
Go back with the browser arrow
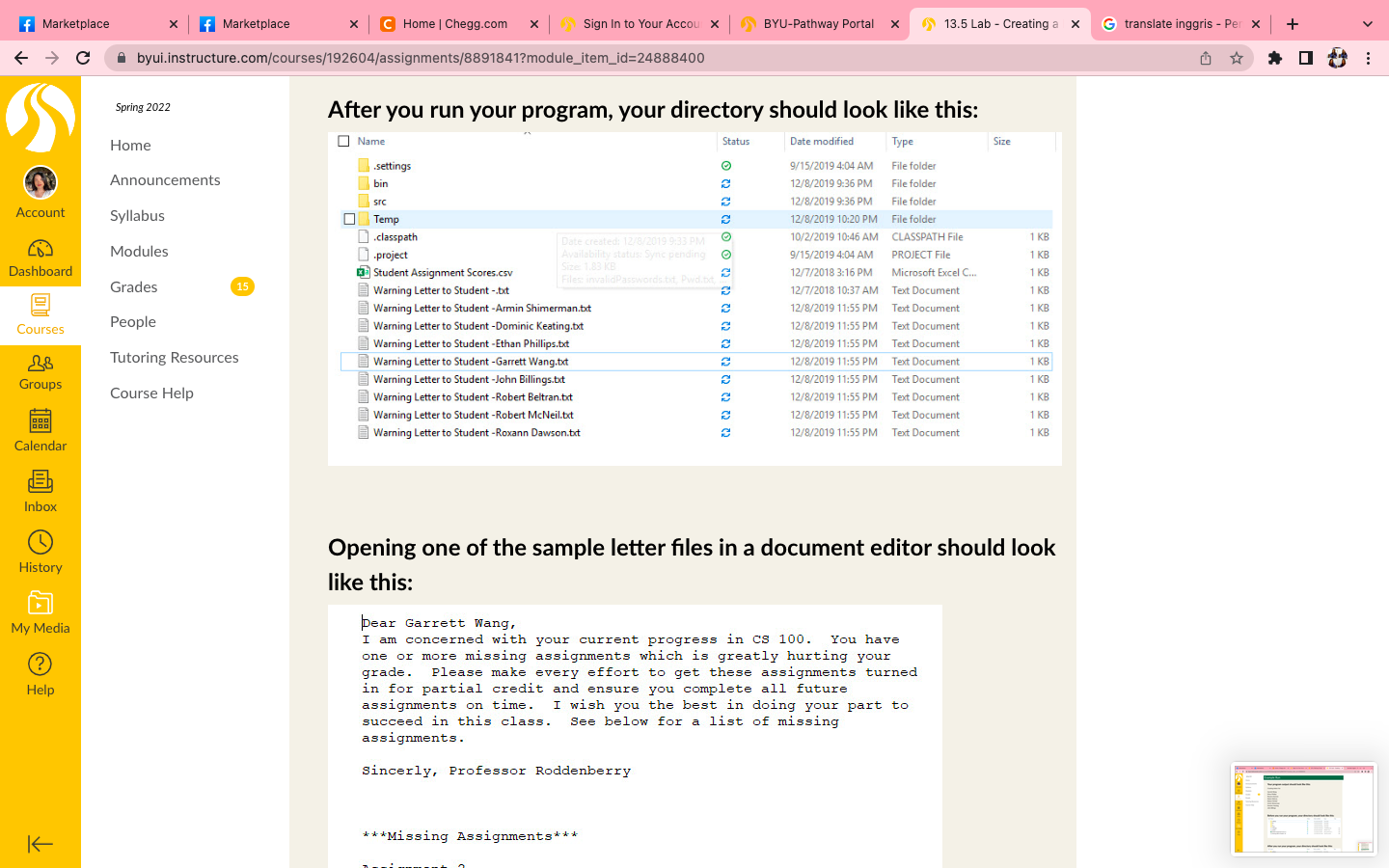pos(21,58)
